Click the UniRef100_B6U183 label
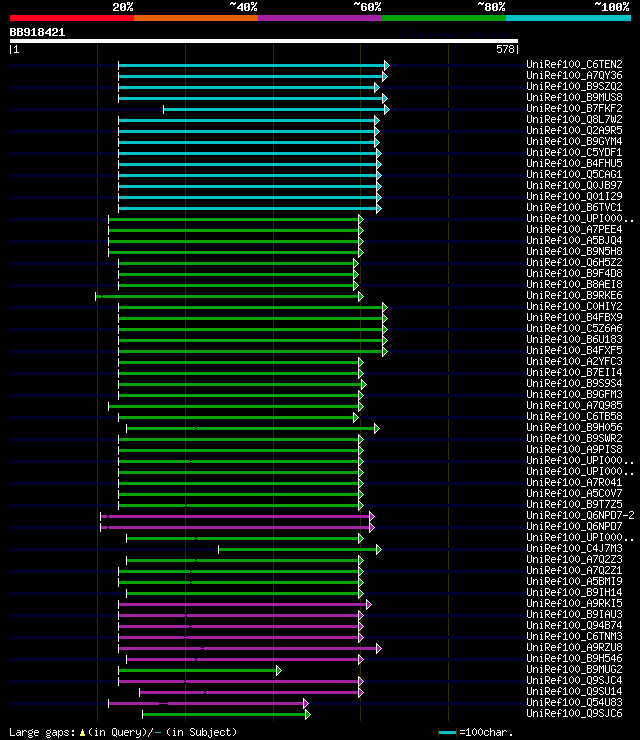Screen dimensions: 640x740 574,339
